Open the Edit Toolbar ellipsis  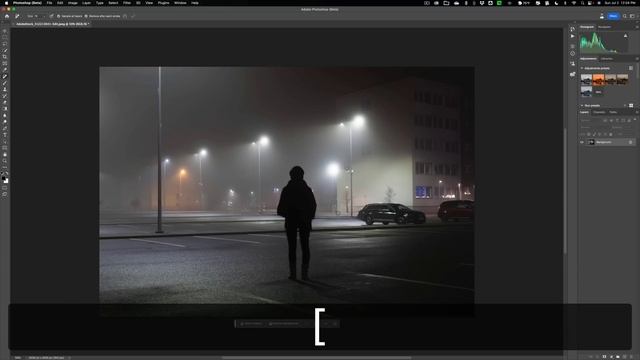coord(5,167)
